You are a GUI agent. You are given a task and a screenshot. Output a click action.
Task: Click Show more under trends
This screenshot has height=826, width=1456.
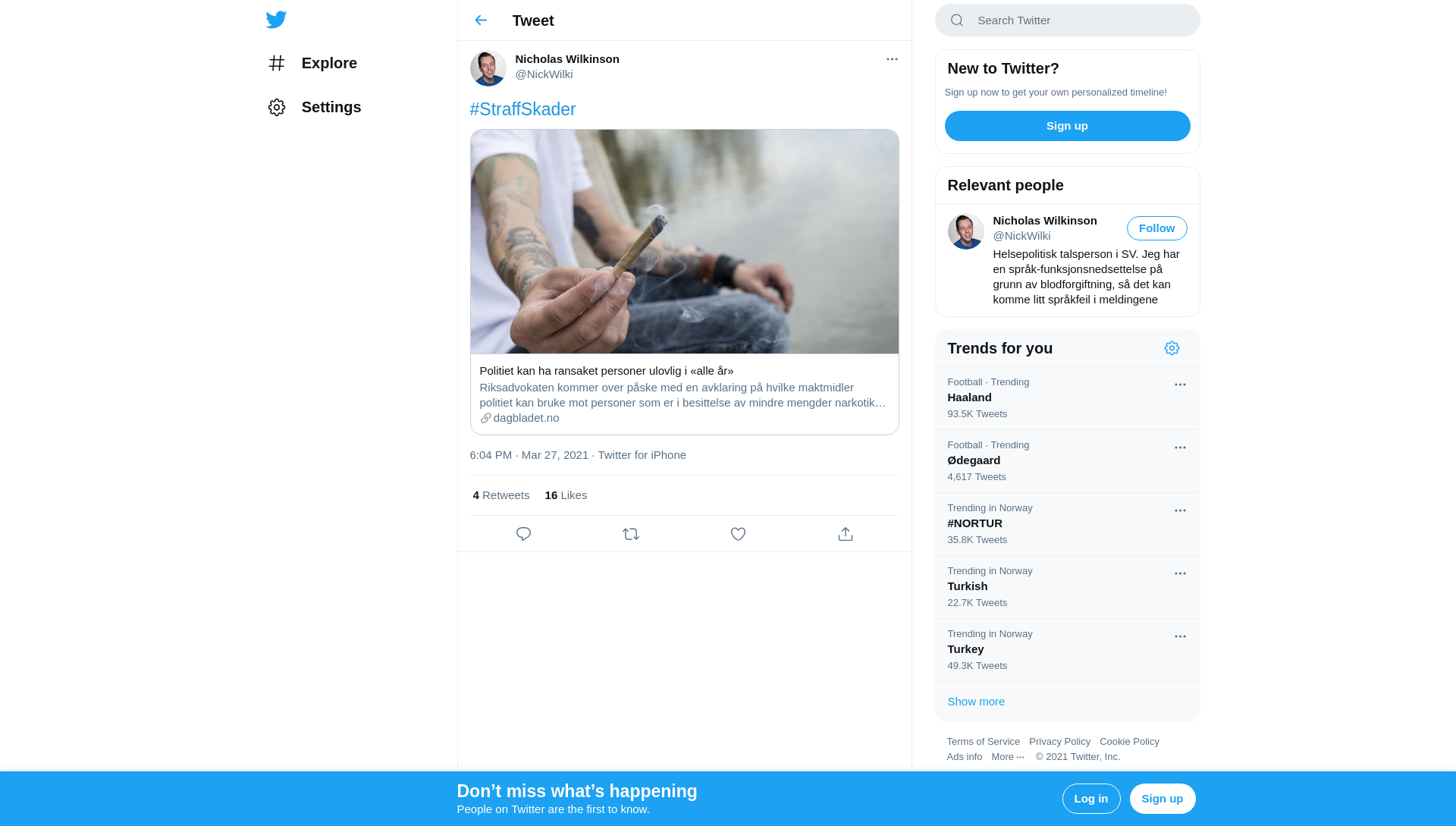(975, 702)
